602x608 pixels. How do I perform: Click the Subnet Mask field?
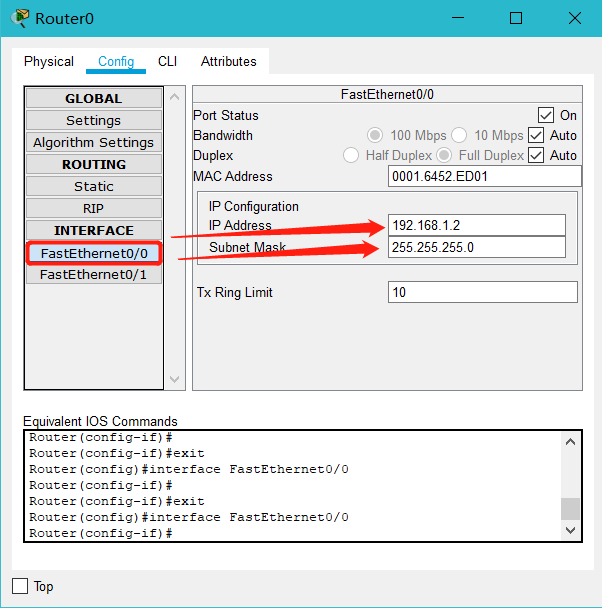coord(477,247)
